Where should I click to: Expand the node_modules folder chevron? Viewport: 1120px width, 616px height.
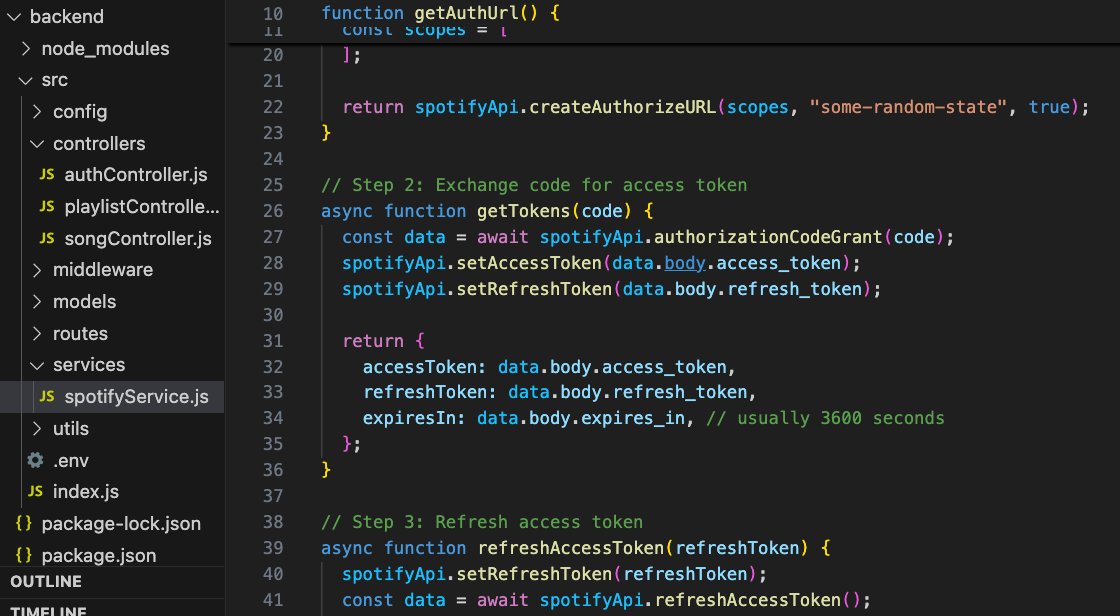click(x=26, y=49)
